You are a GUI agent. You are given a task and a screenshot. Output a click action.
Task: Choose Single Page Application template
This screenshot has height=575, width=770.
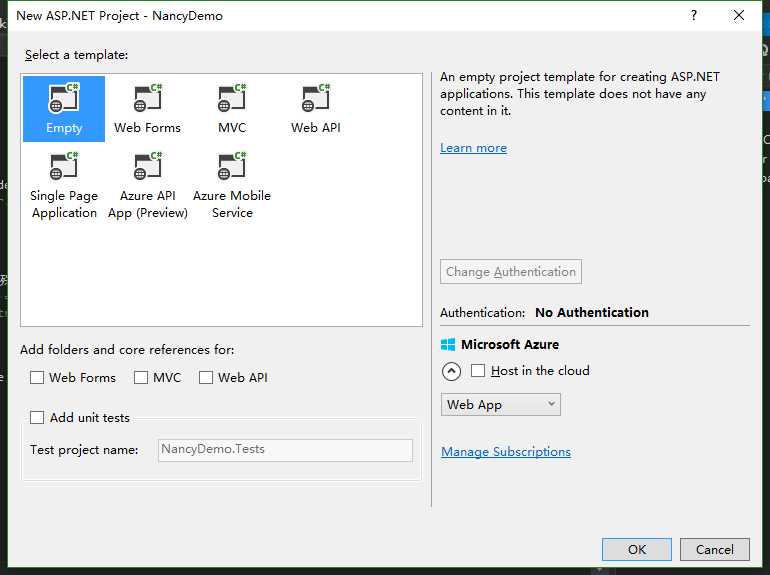click(x=64, y=186)
